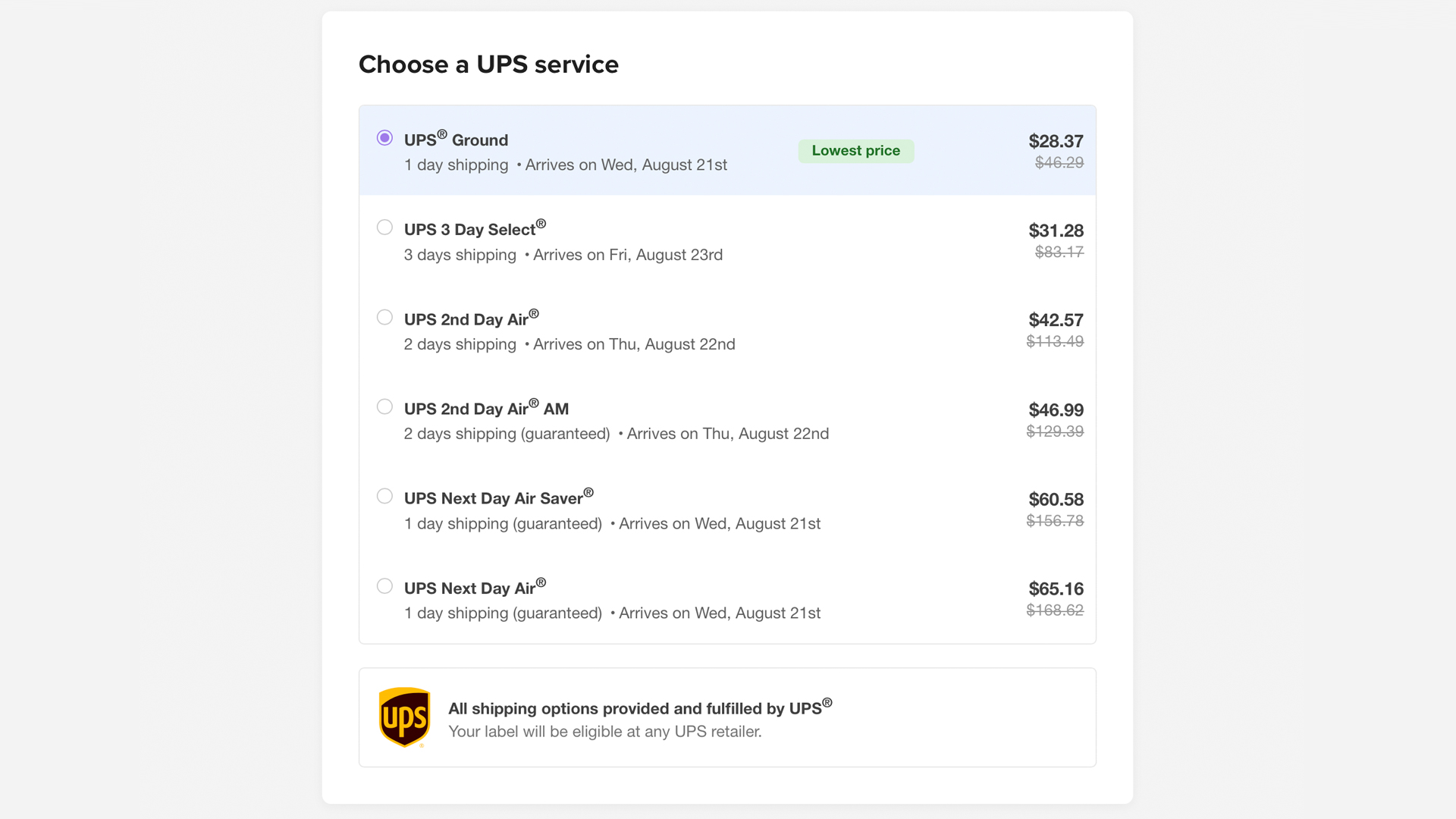This screenshot has width=1456, height=819.
Task: Select UPS Next Day Air Saver
Action: click(x=384, y=495)
